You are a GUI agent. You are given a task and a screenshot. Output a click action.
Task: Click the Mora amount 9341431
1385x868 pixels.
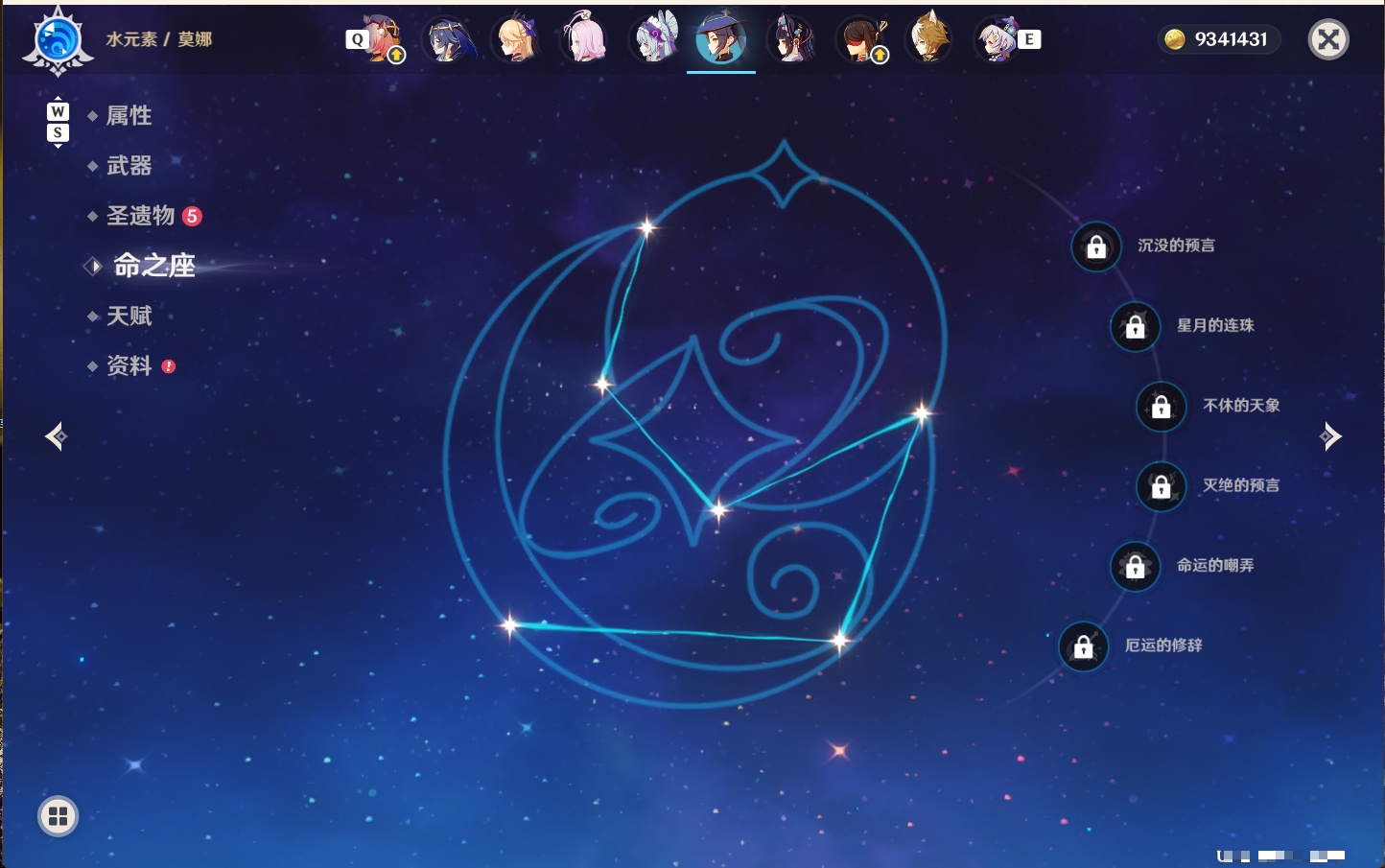click(x=1232, y=39)
